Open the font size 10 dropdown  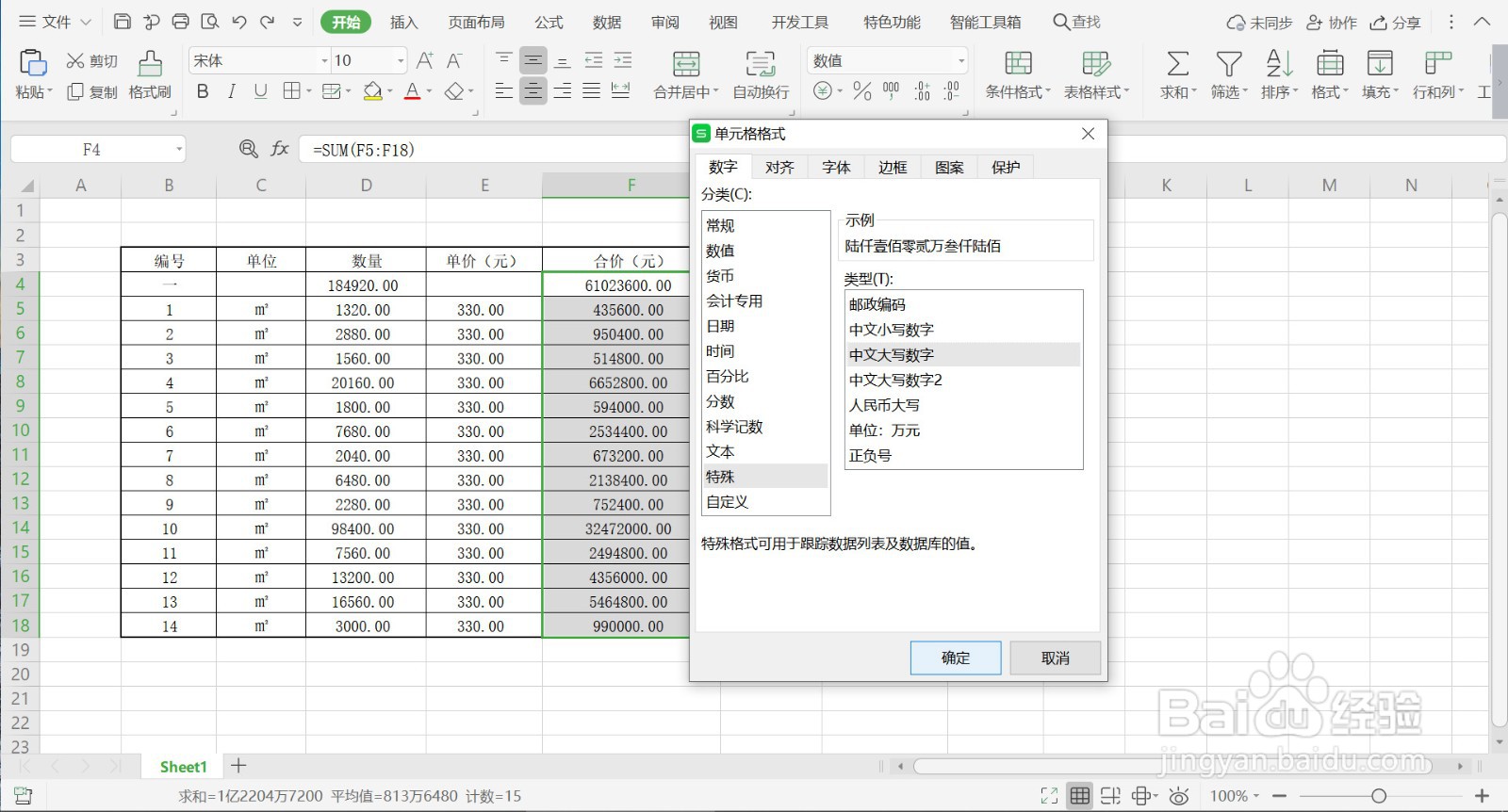[401, 60]
